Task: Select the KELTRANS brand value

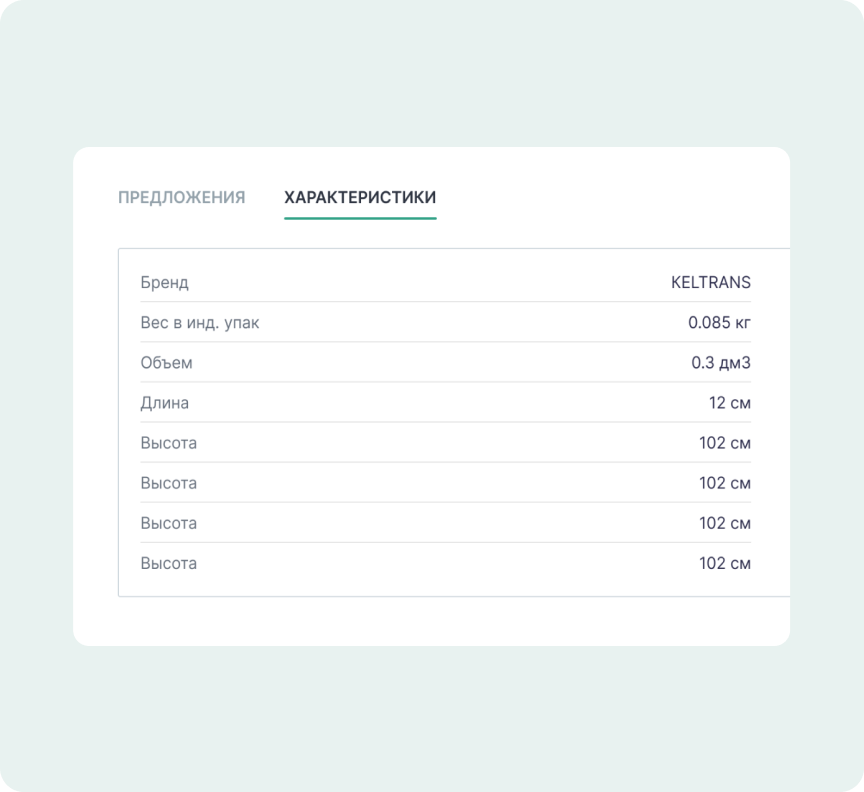Action: click(710, 282)
